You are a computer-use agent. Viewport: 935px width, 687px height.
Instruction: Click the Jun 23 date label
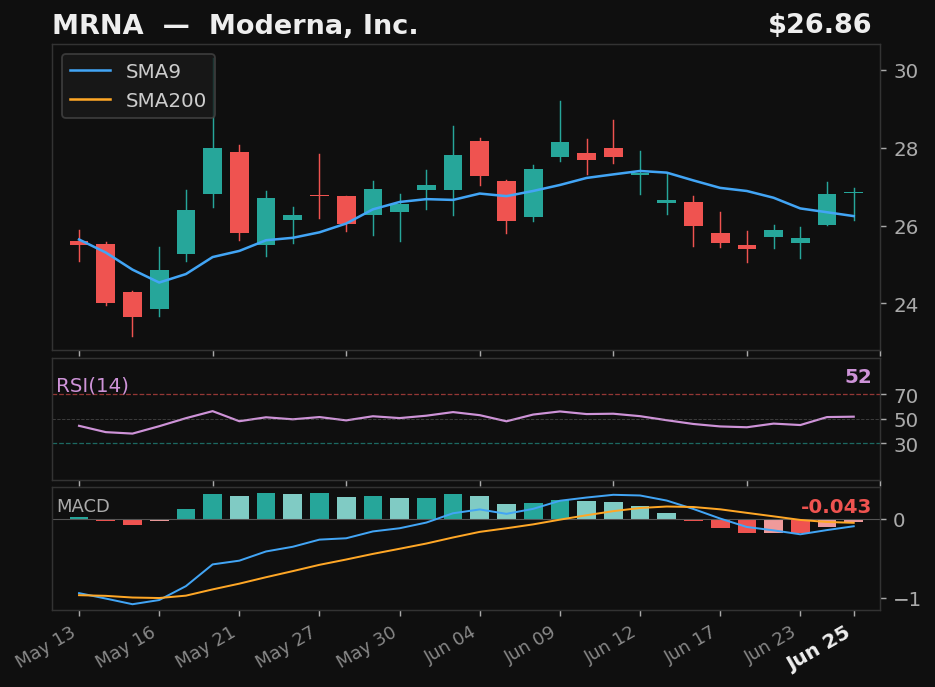[x=769, y=645]
